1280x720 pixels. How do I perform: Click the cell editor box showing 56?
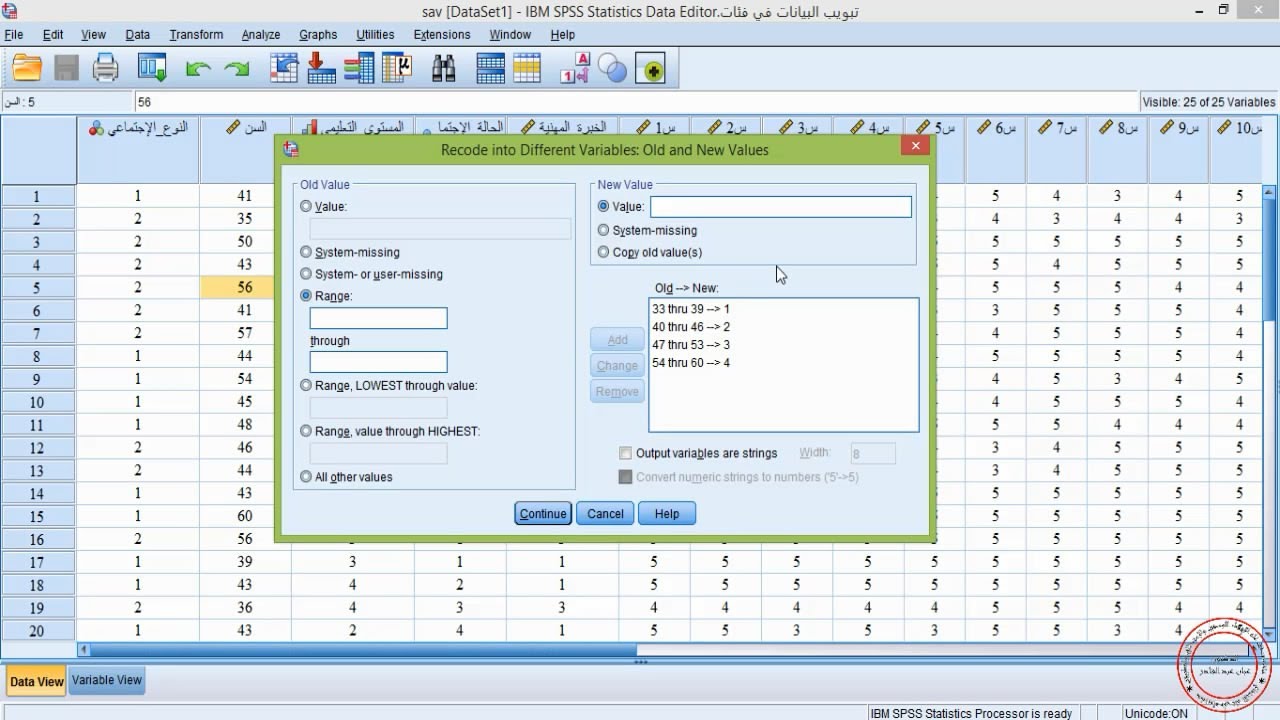pos(637,102)
